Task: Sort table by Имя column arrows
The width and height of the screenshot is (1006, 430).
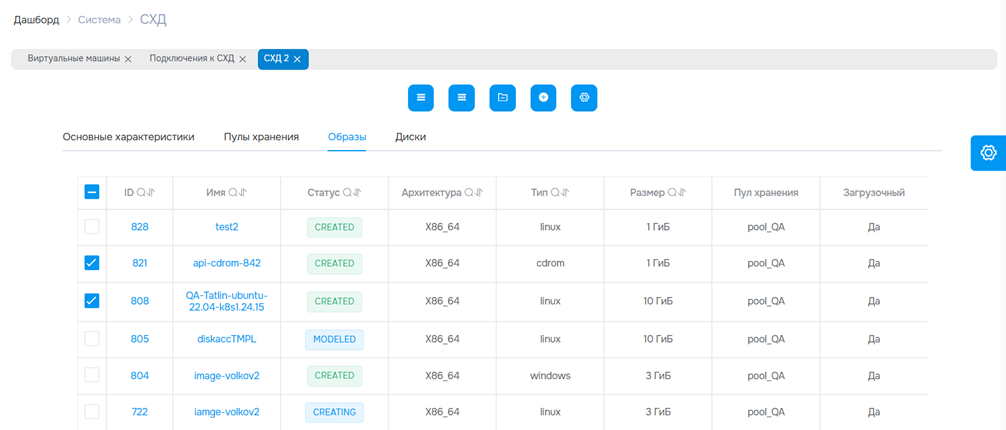Action: (243, 193)
